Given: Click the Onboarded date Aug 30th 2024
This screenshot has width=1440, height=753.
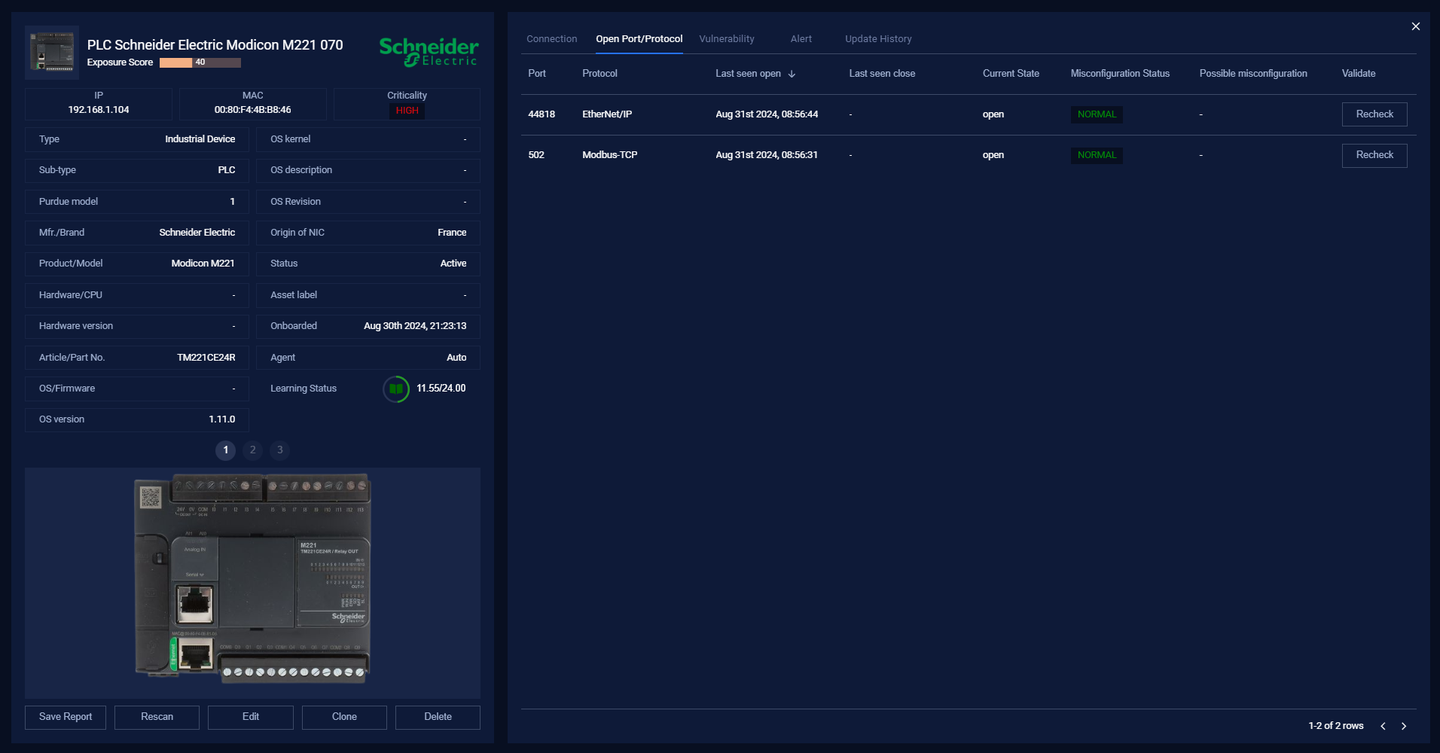Looking at the screenshot, I should (x=415, y=326).
